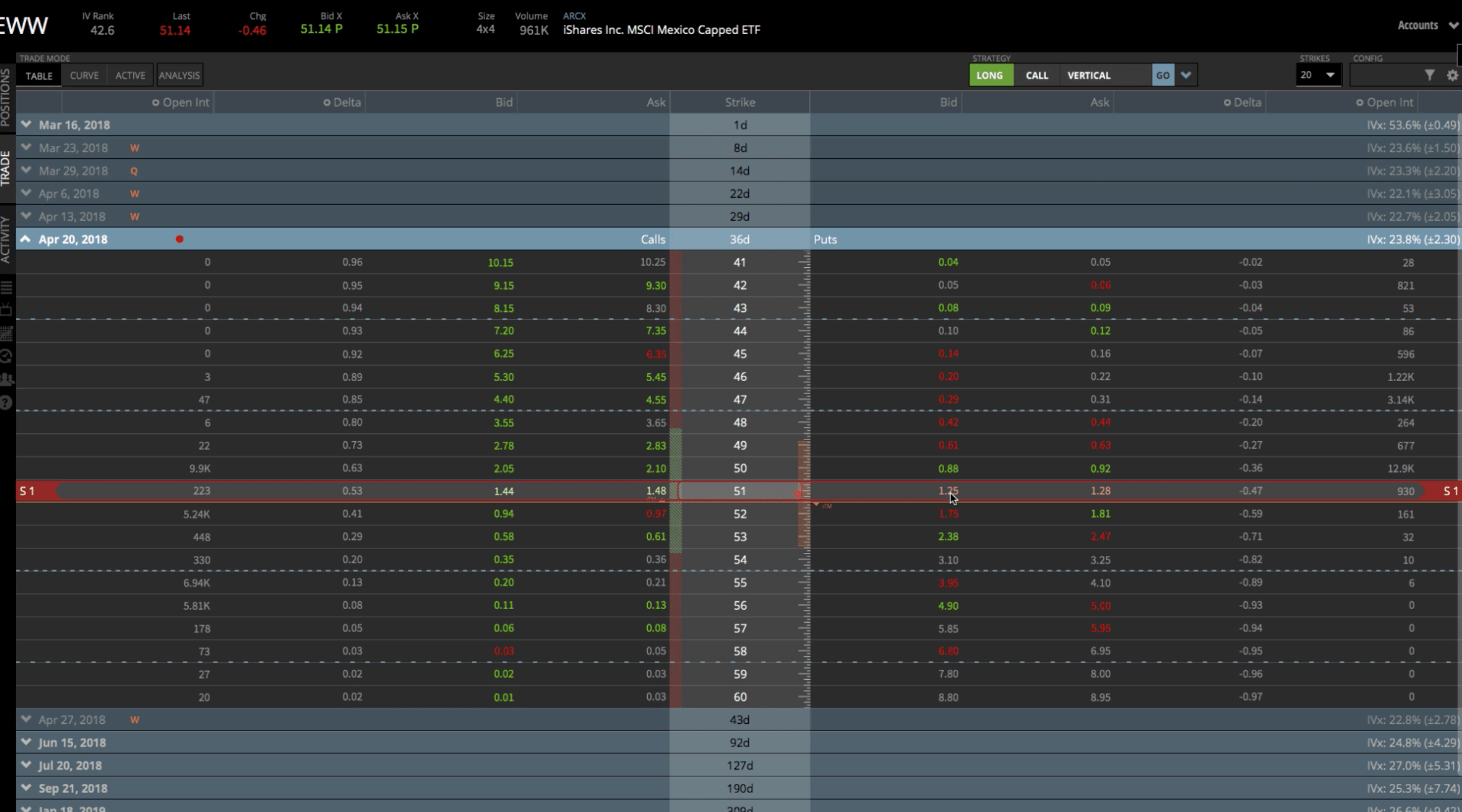Open the people follow icon in sidebar
This screenshot has height=812, width=1462.
7,379
